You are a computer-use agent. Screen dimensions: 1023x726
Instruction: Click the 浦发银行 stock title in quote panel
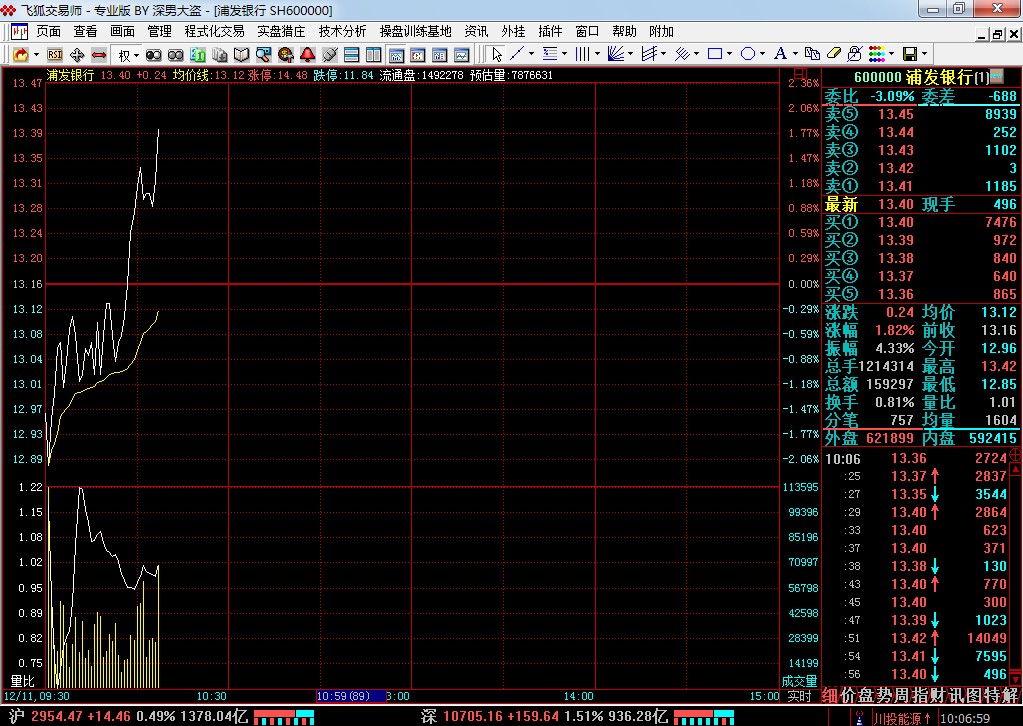click(x=939, y=78)
